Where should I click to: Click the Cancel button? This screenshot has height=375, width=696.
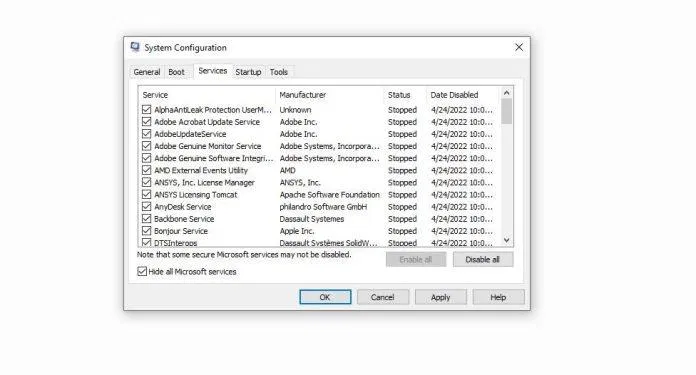coord(383,297)
